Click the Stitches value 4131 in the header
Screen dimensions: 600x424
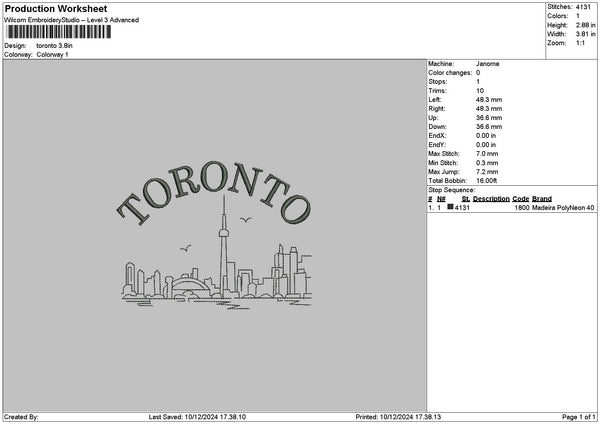(x=583, y=7)
